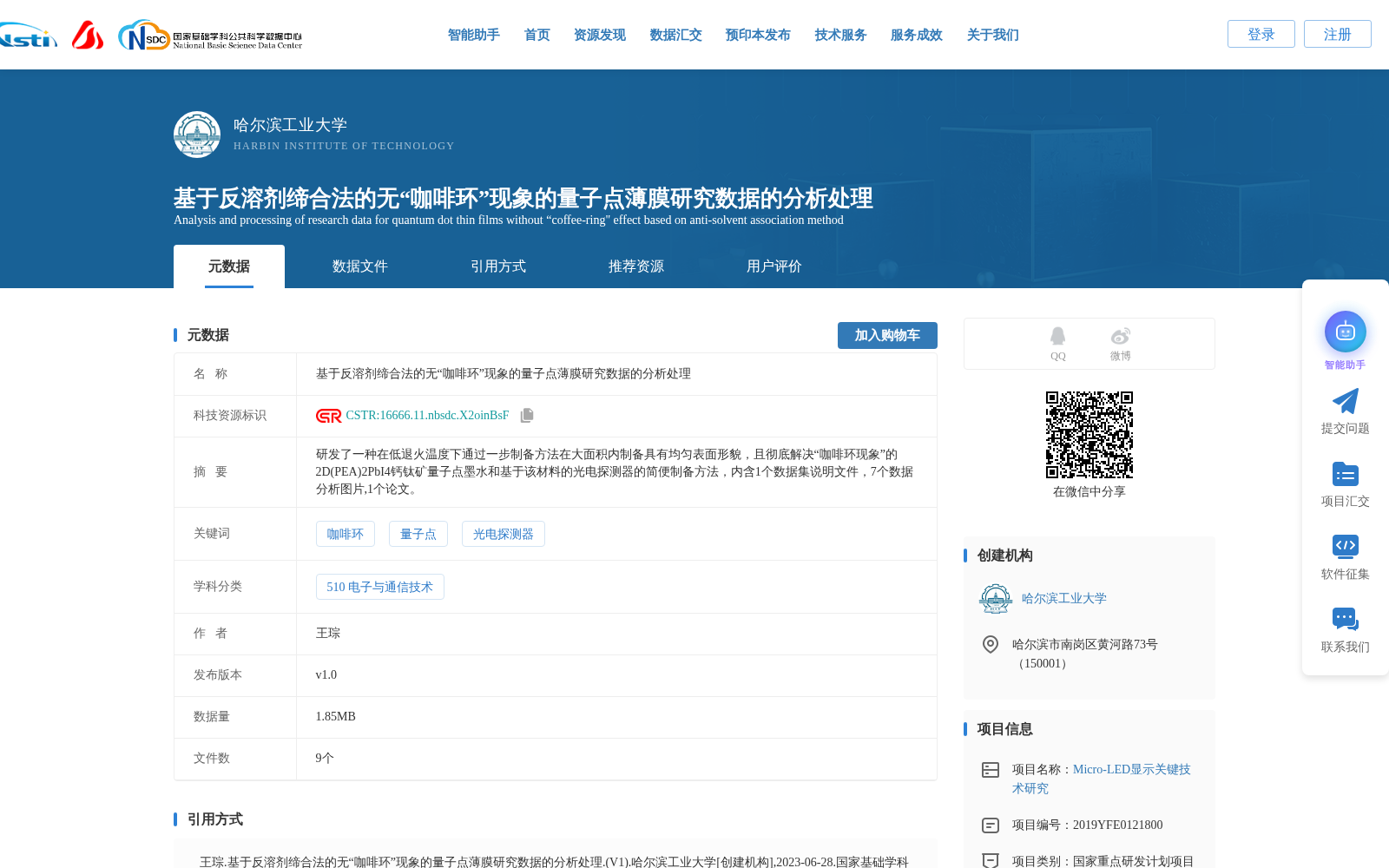Click the 登录 button

1261,34
